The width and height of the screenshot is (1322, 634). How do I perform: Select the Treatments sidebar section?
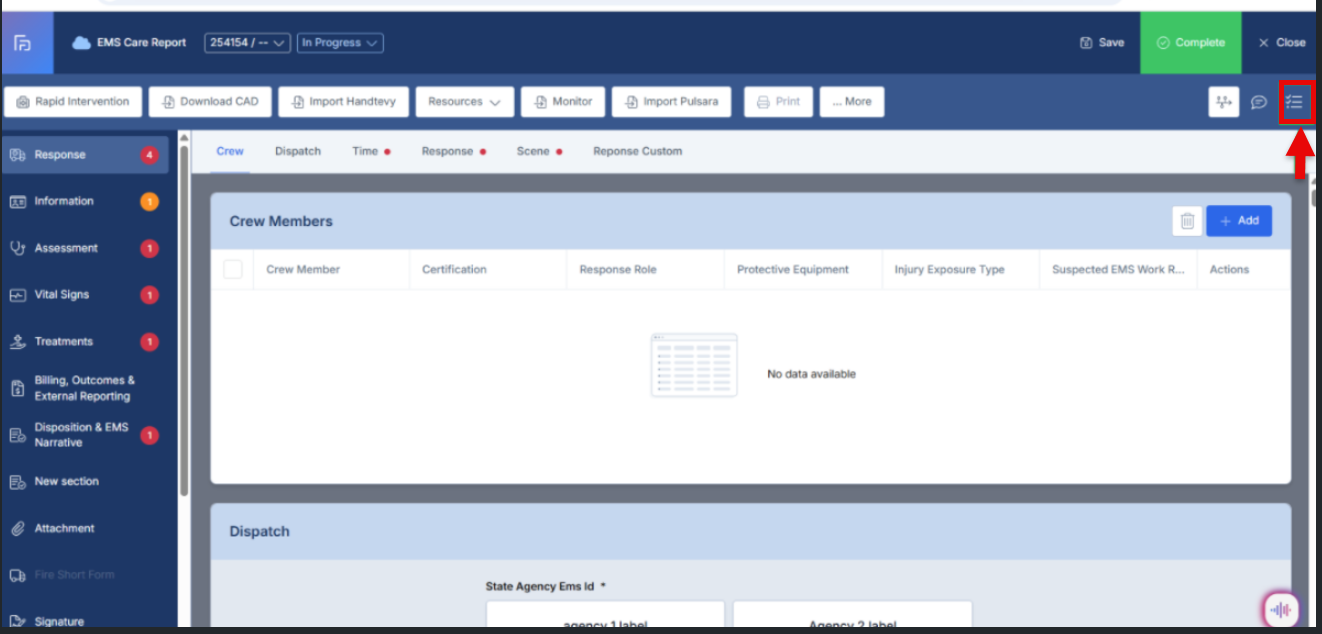coord(64,342)
